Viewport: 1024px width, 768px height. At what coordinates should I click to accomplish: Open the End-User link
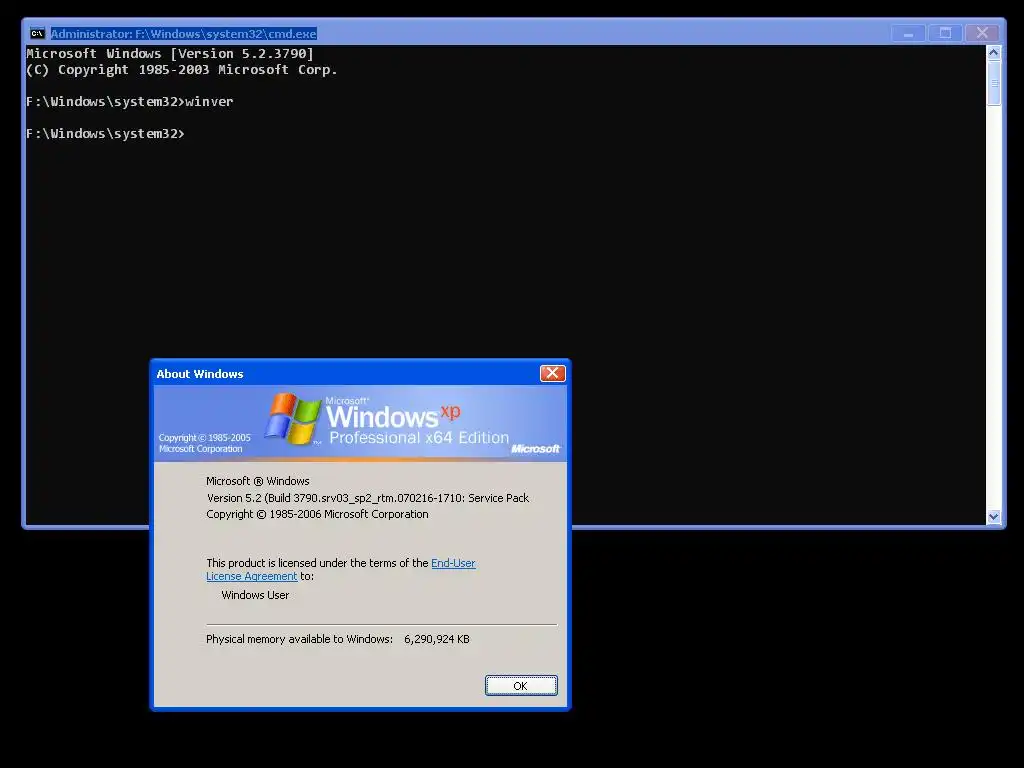tap(453, 563)
